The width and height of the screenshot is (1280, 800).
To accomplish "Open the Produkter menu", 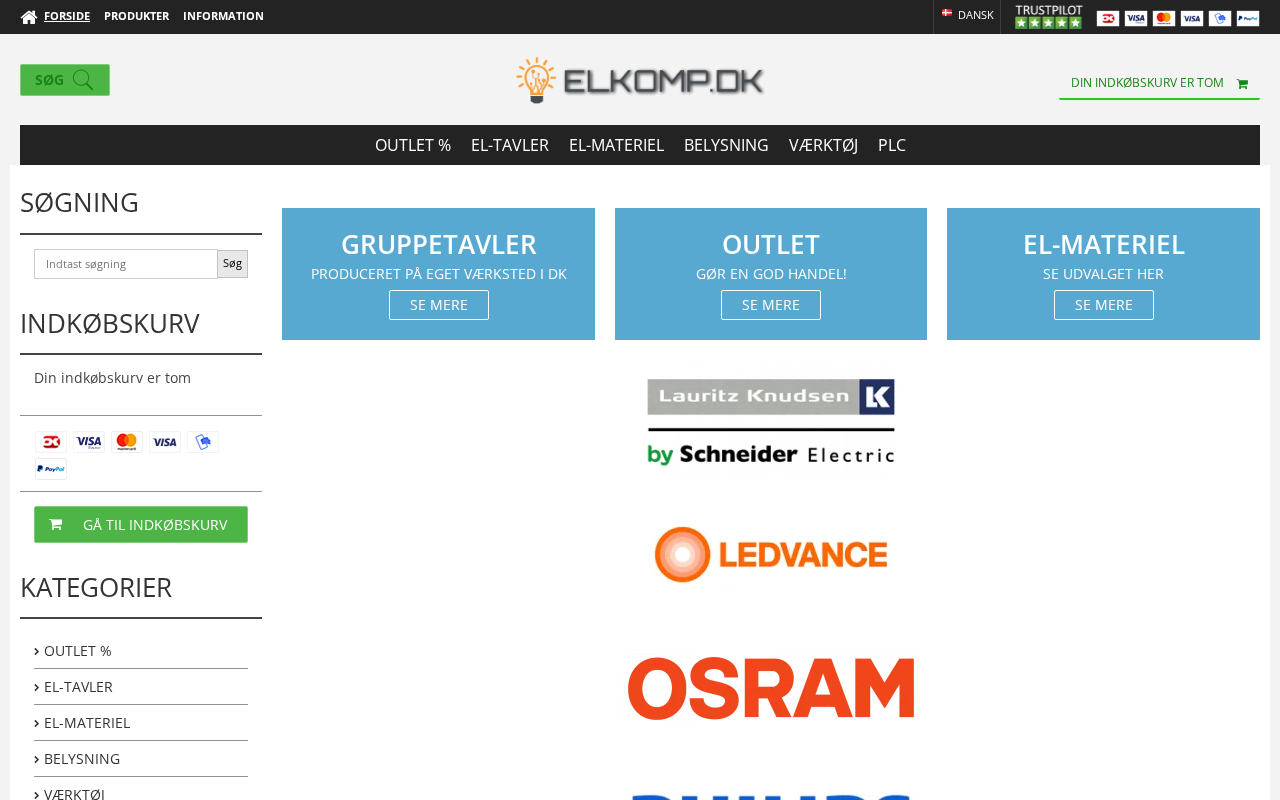I will coord(136,16).
